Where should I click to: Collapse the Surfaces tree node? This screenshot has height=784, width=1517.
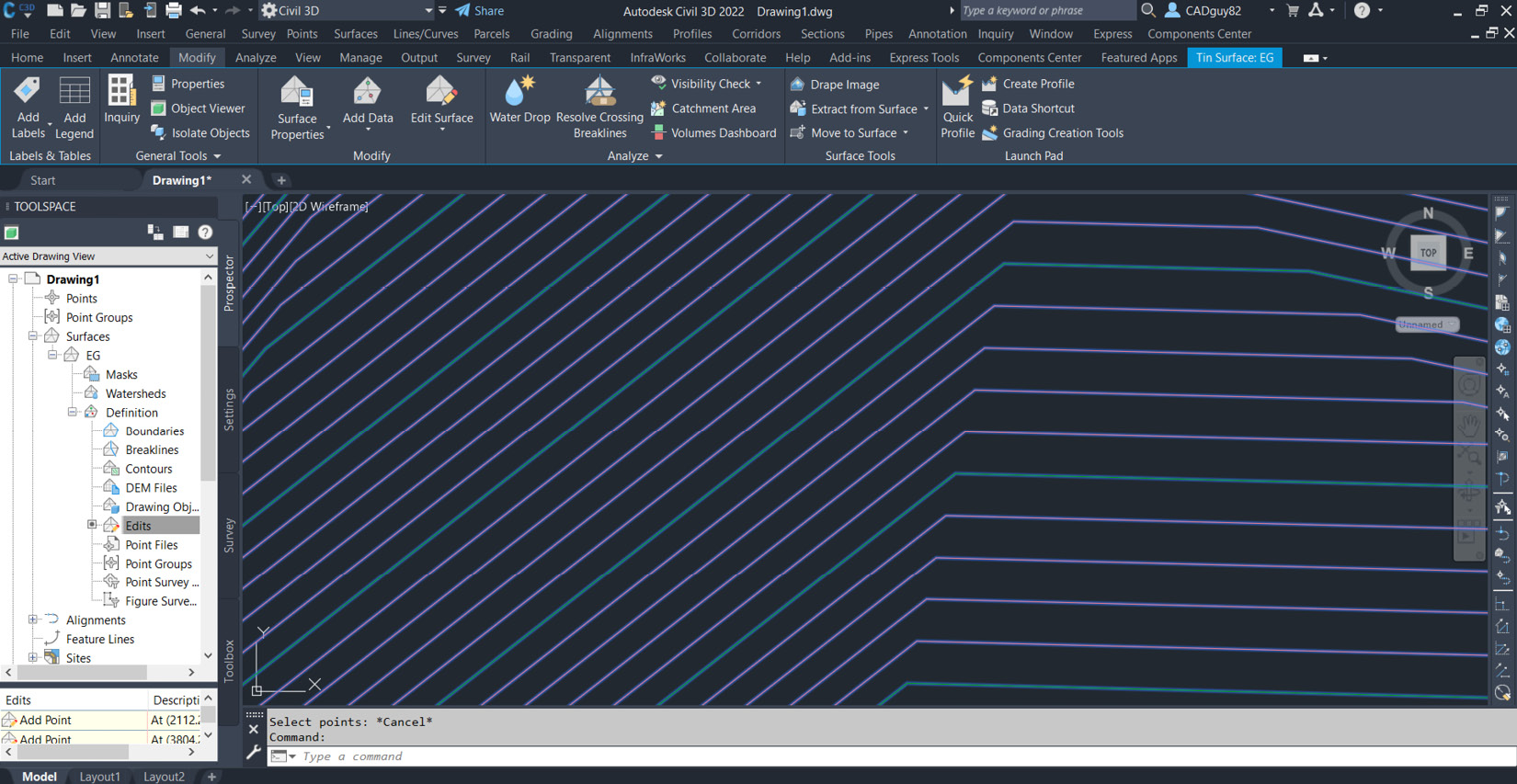33,336
